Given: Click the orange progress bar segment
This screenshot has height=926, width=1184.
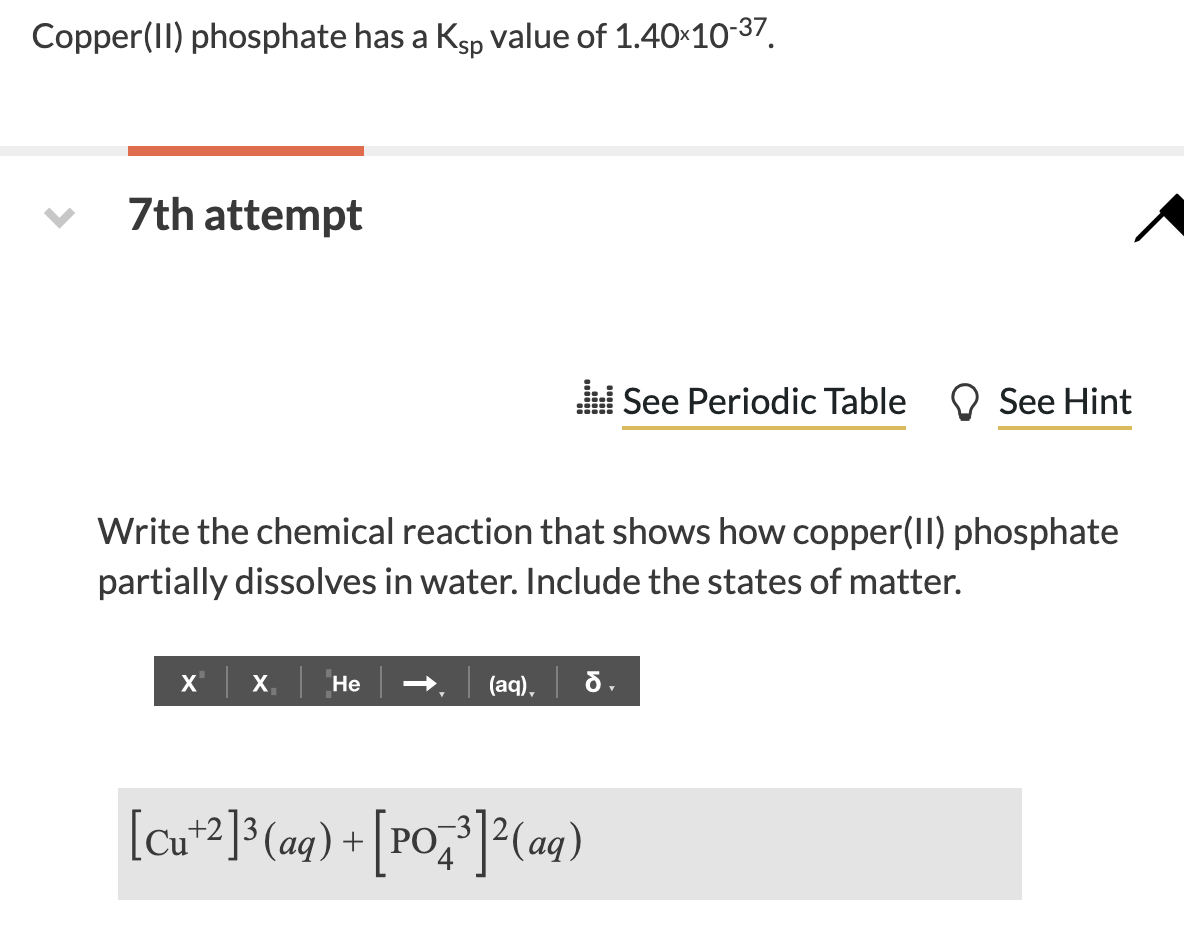Looking at the screenshot, I should click(245, 149).
